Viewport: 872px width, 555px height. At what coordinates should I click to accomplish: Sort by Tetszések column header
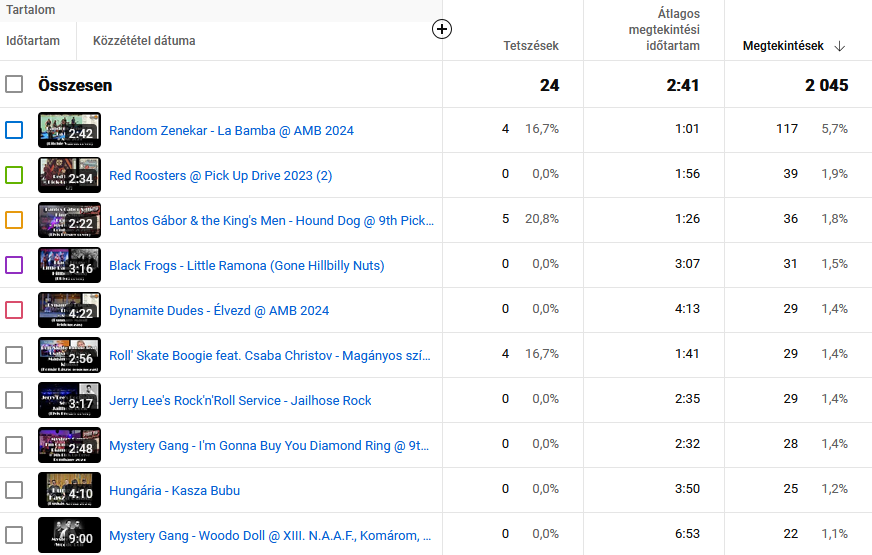[531, 46]
